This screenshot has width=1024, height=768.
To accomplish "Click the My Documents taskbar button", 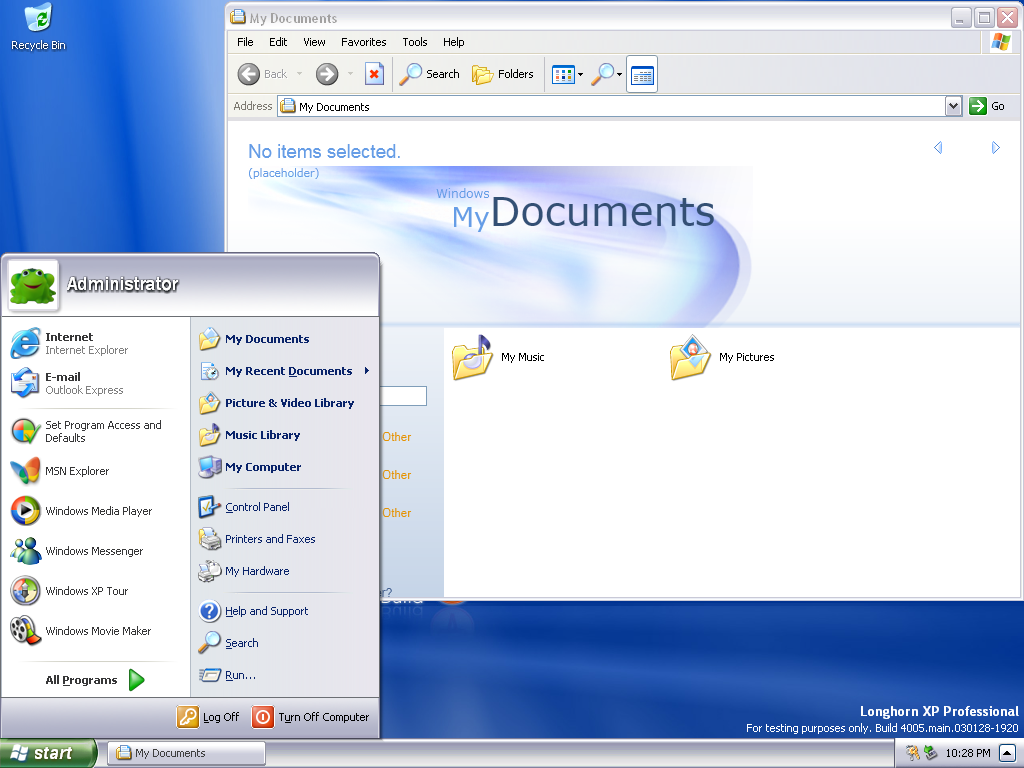I will click(x=186, y=753).
